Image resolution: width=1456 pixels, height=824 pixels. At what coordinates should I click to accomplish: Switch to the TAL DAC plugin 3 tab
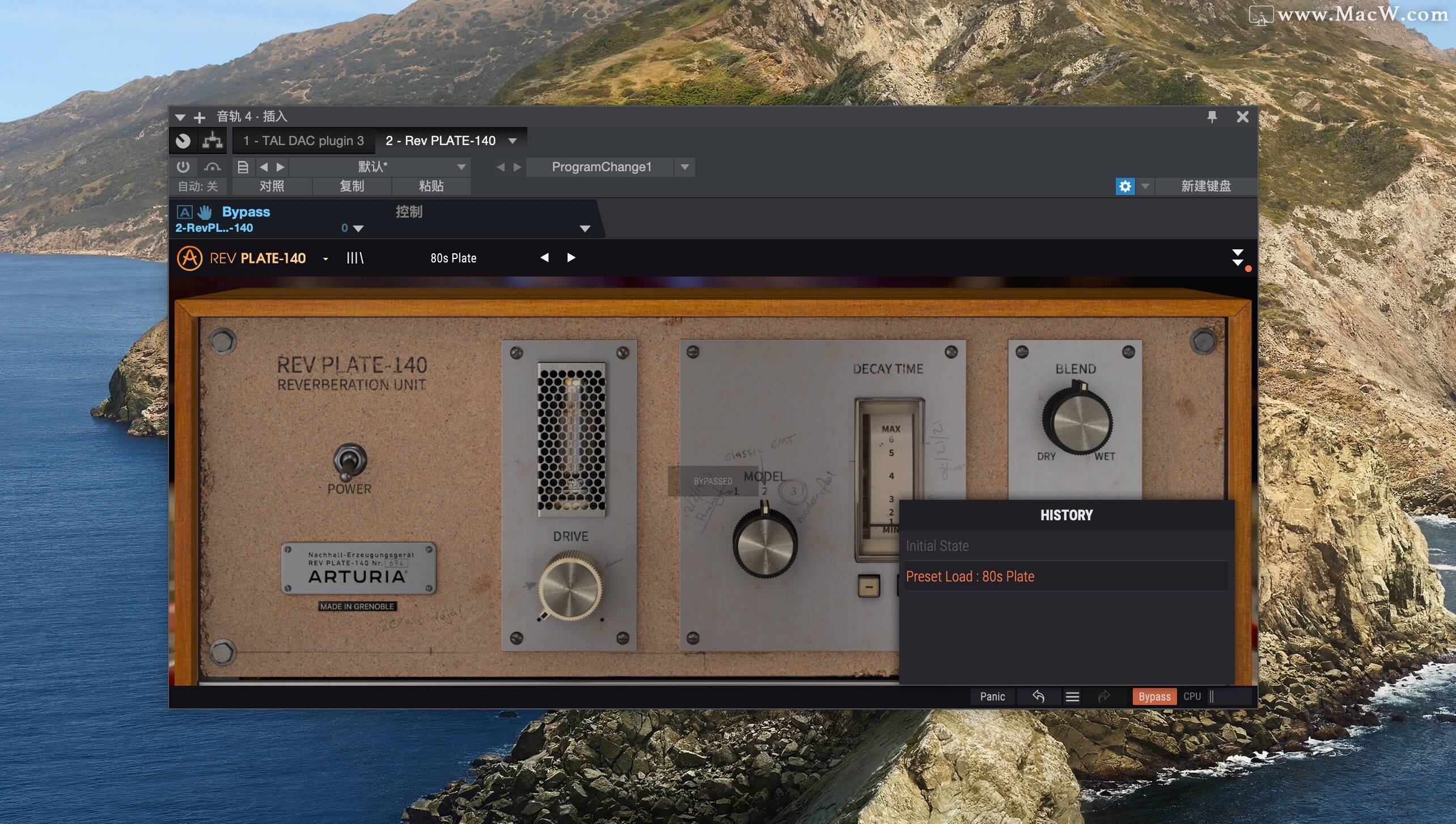click(303, 141)
